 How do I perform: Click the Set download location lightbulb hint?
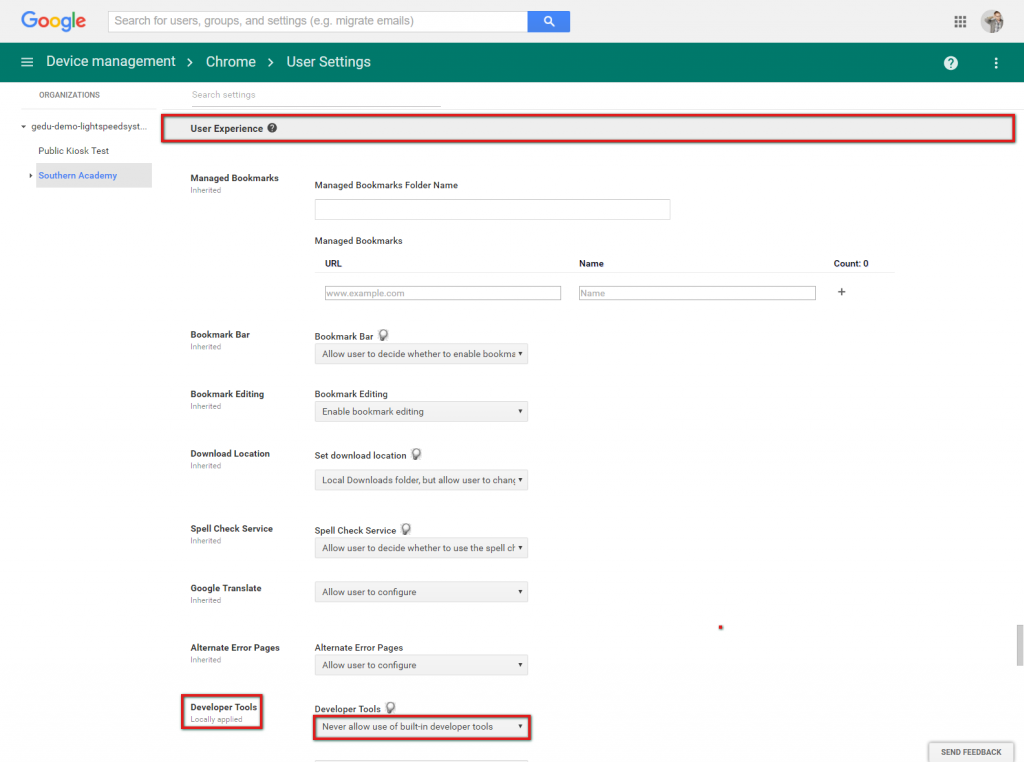pos(416,454)
